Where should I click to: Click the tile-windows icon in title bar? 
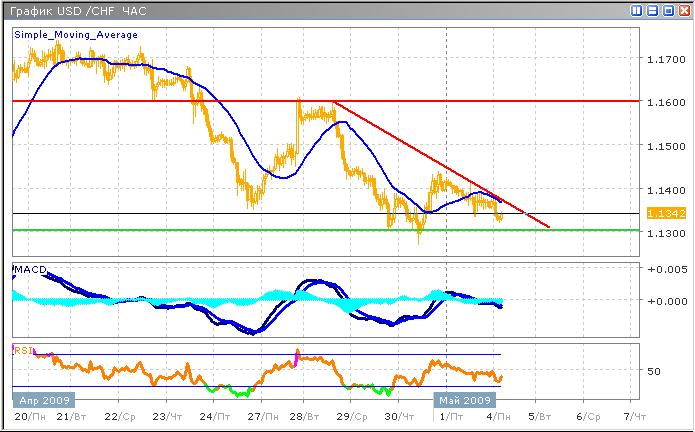638,10
